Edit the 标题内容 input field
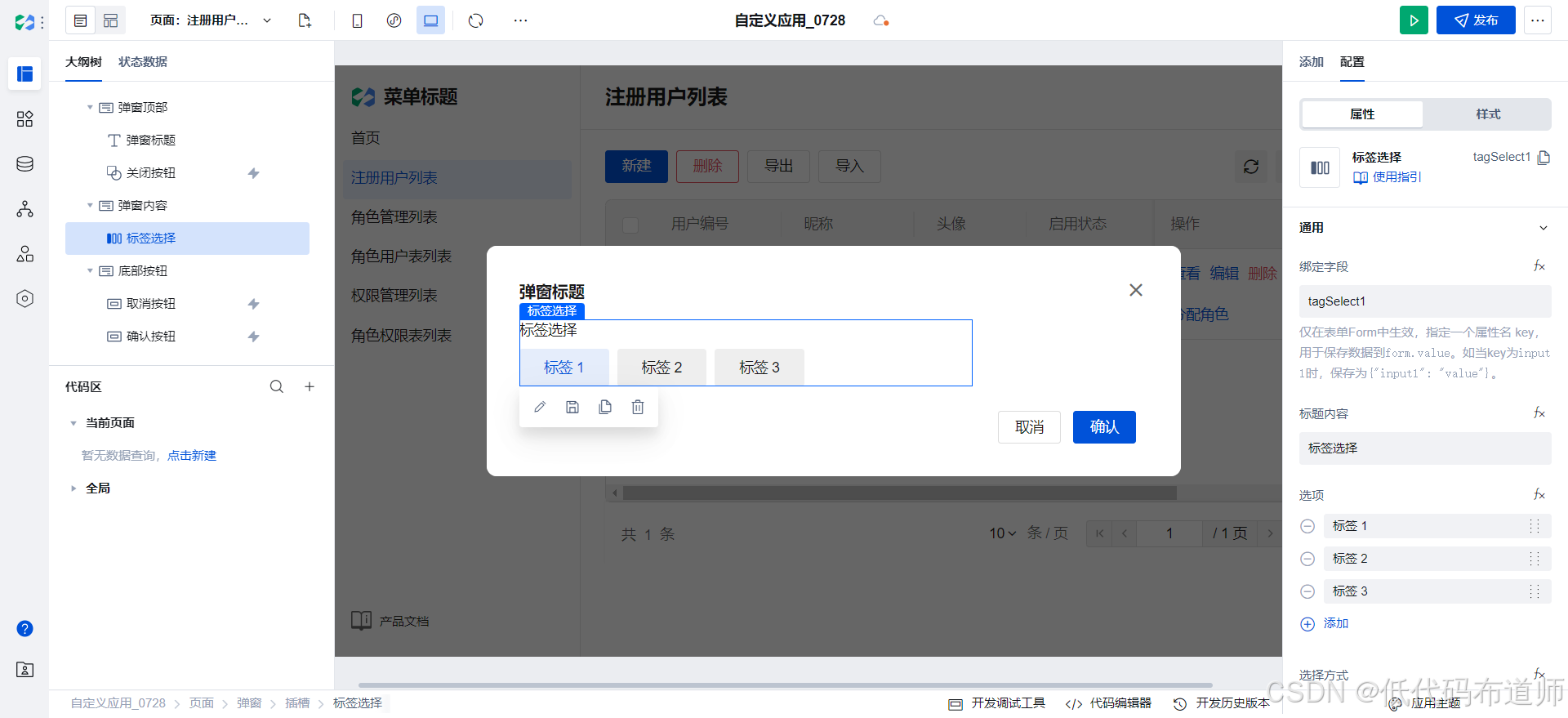1568x718 pixels. 1425,448
